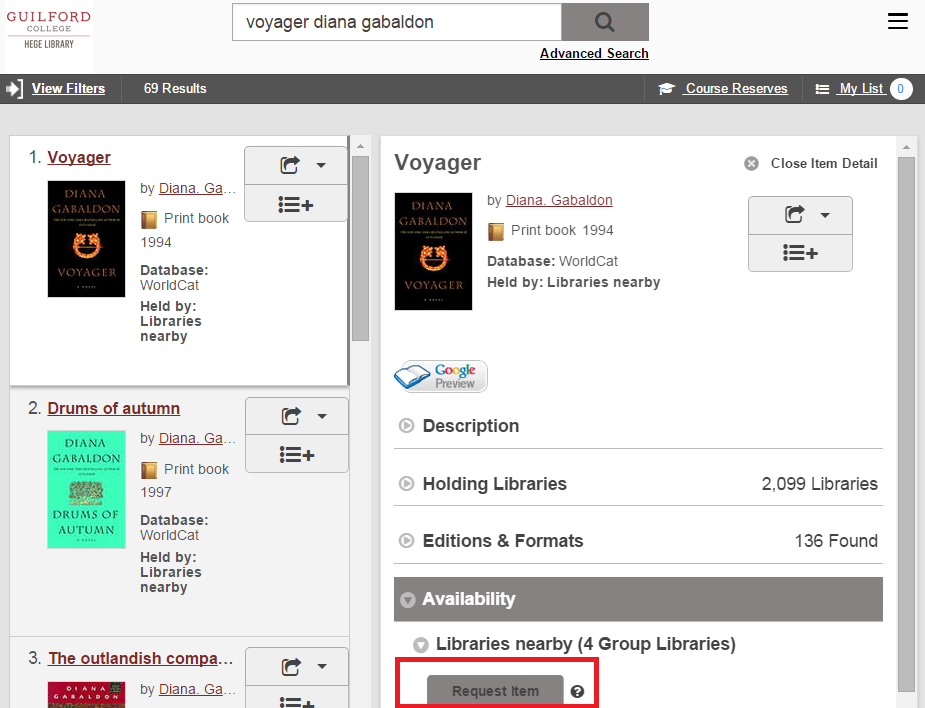Open My List link
The width and height of the screenshot is (925, 708).
(x=861, y=88)
